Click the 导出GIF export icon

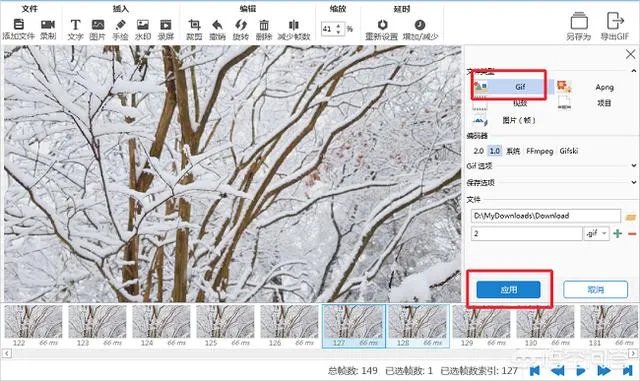615,22
